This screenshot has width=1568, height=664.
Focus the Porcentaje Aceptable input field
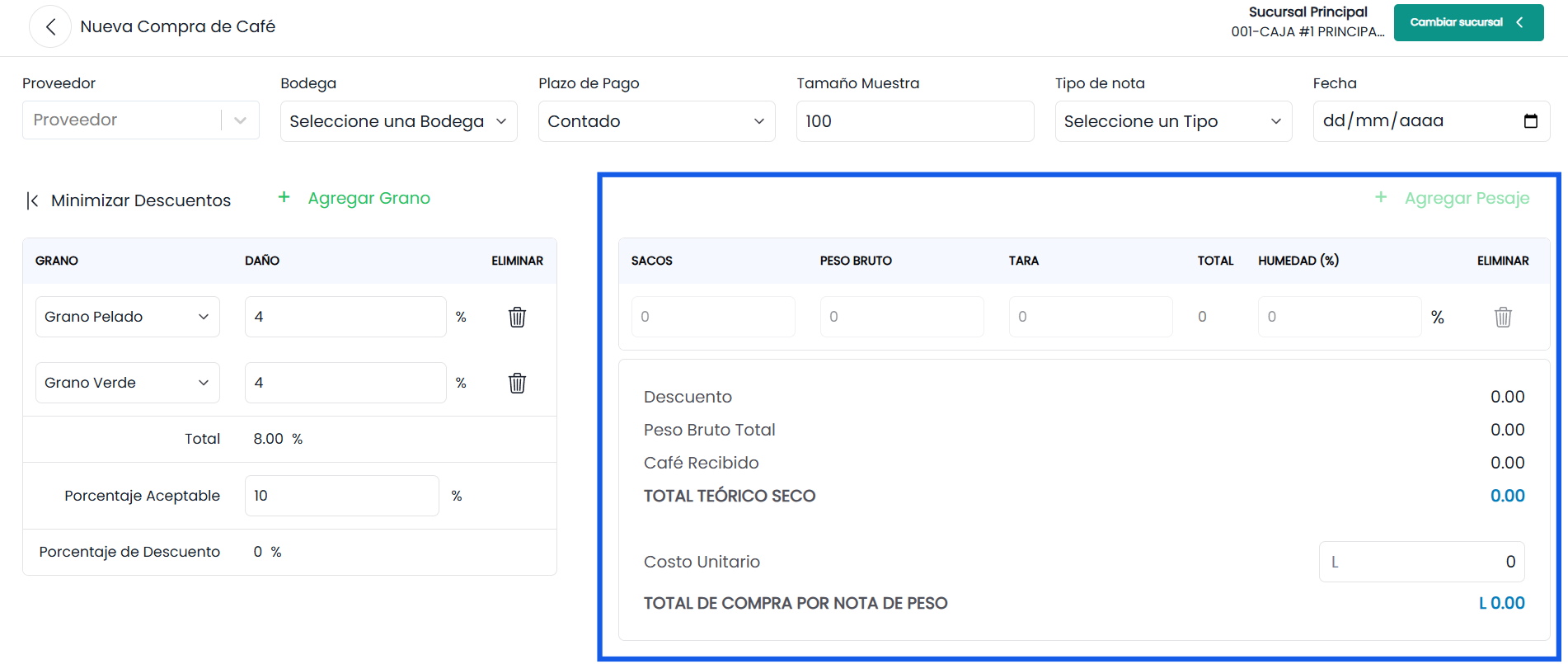pyautogui.click(x=341, y=496)
